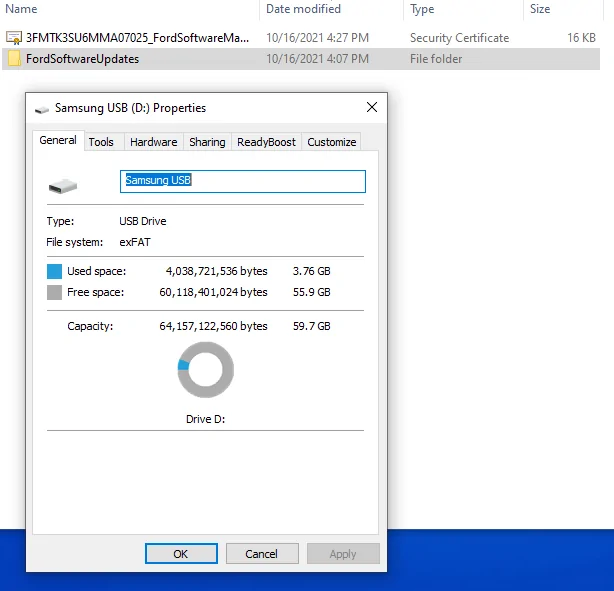Select the 3FMTK3SU6MMA07025_FordSoftwareMa... file name
Screen dimensions: 614x591
coord(137,38)
